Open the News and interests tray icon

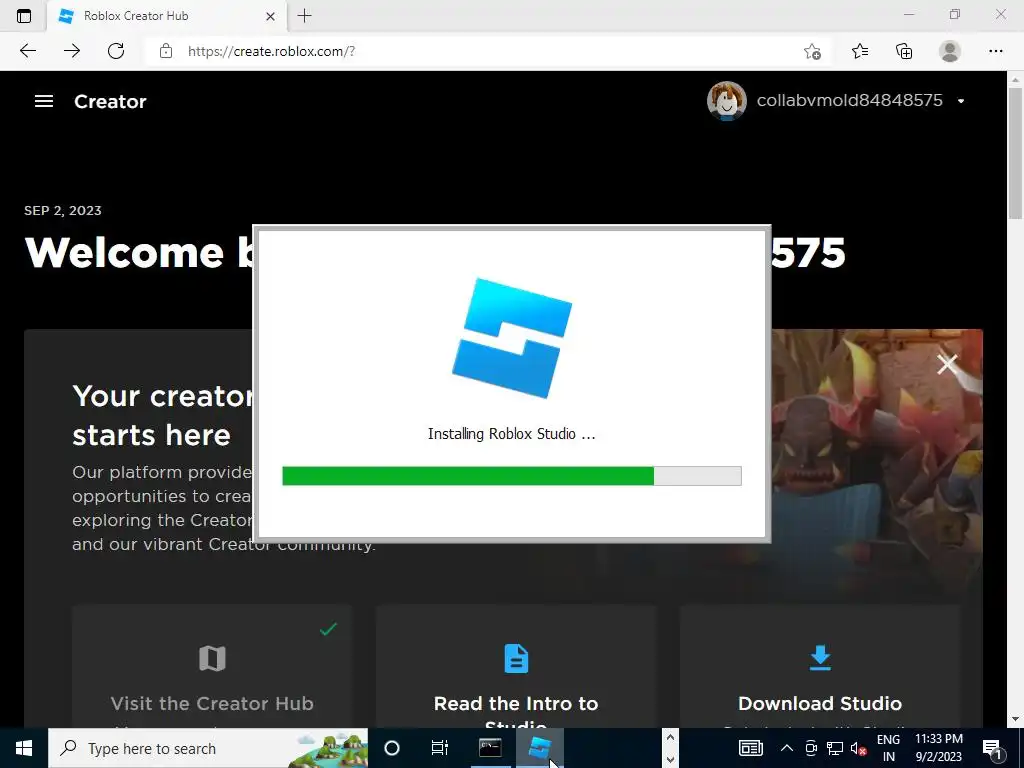click(750, 748)
